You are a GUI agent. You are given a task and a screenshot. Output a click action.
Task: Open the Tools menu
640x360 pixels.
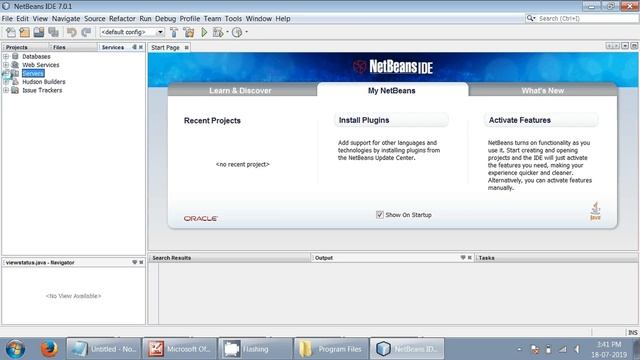pyautogui.click(x=233, y=19)
